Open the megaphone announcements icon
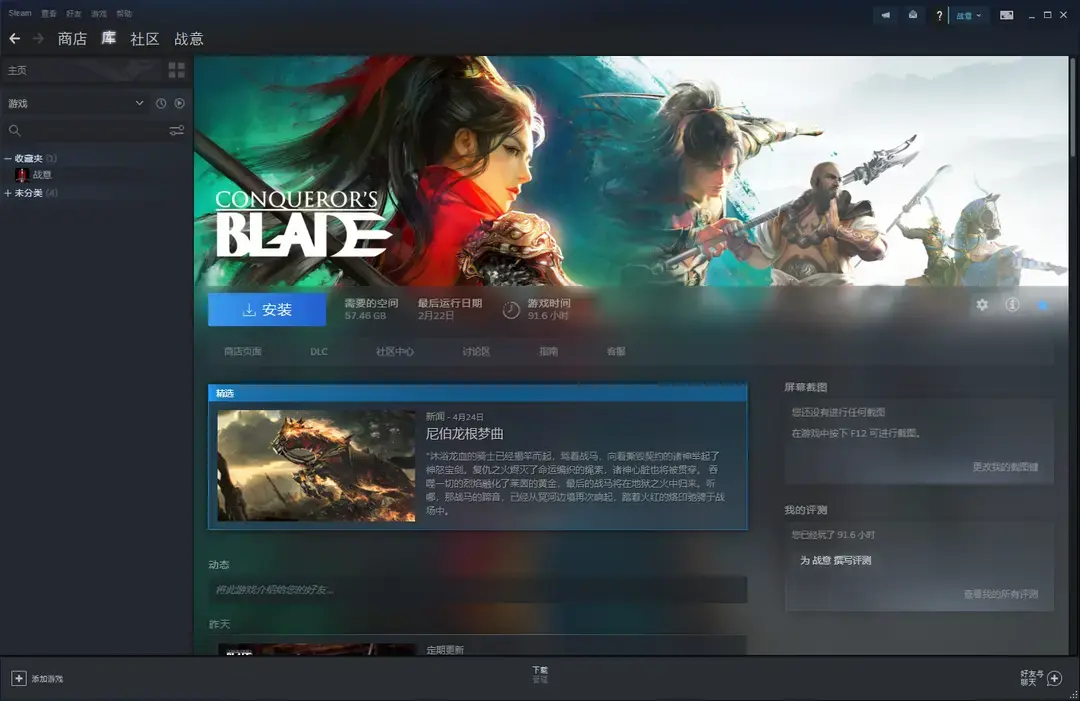1080x701 pixels. 886,15
